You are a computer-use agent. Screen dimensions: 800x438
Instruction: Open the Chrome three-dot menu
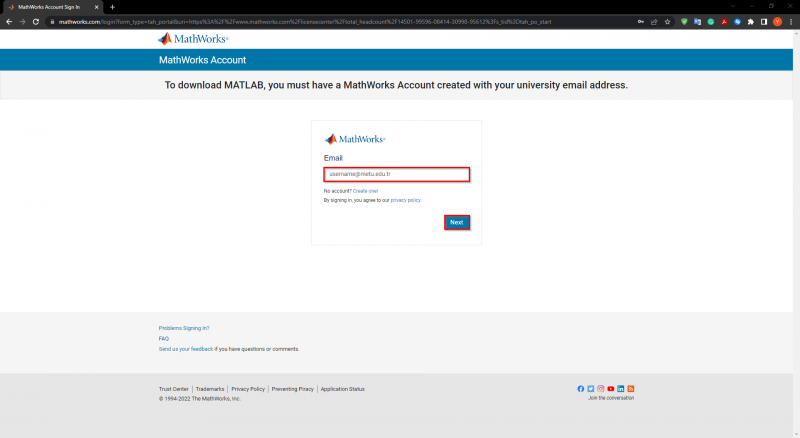tap(791, 21)
